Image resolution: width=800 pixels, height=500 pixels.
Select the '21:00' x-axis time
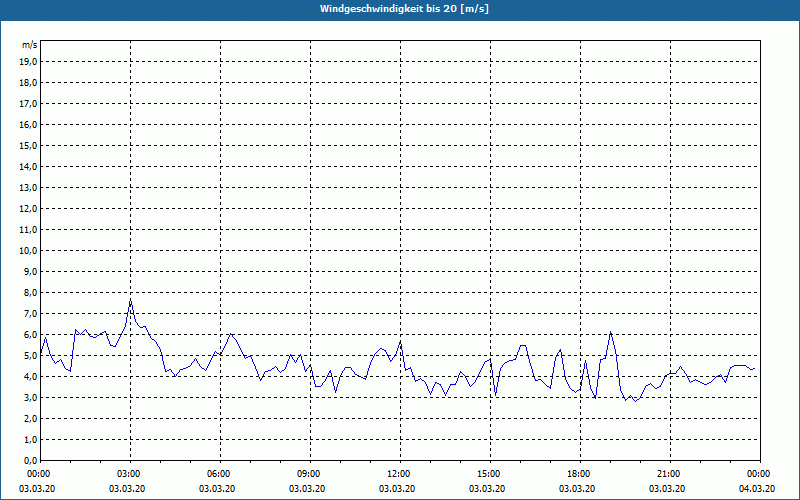coord(670,474)
